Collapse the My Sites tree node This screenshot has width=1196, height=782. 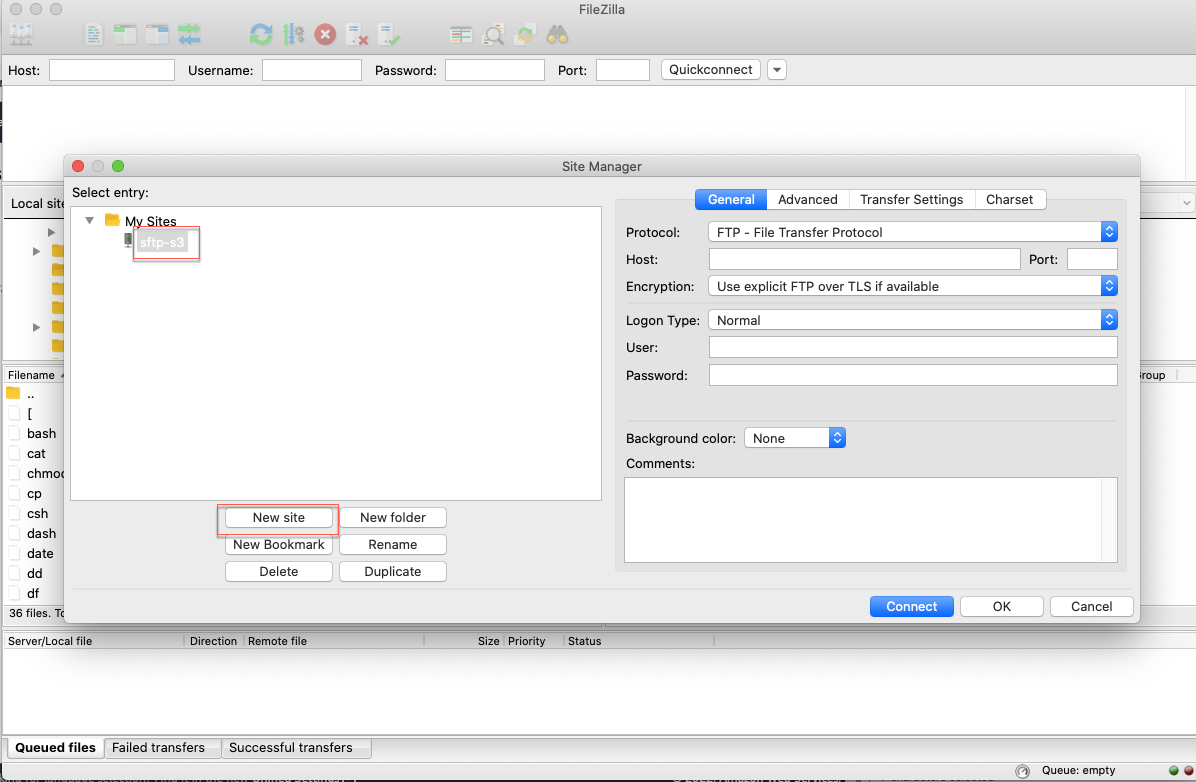click(89, 220)
